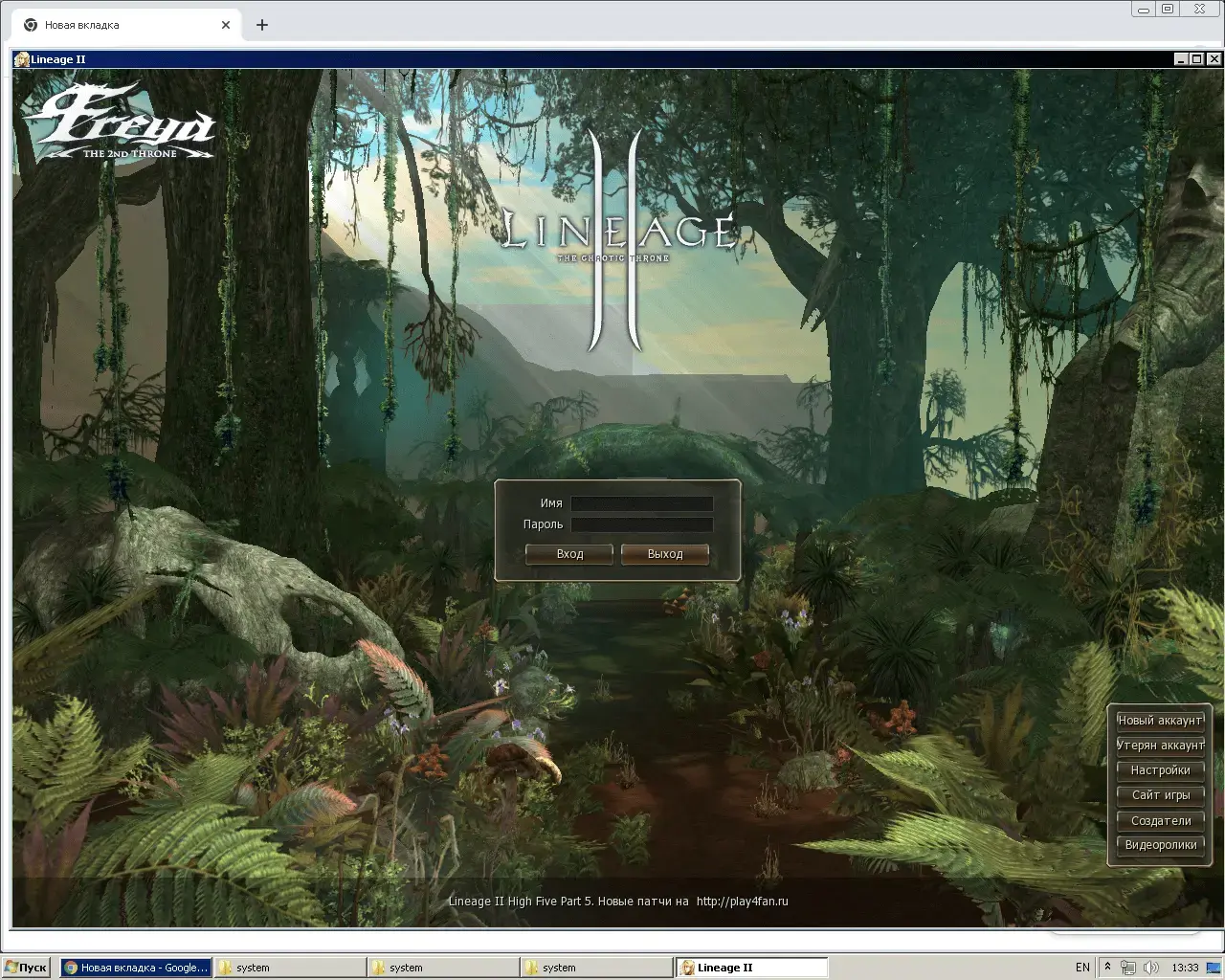The height and width of the screenshot is (980, 1225).
Task: Minimize the outer Chrome window
Action: pos(1144,9)
